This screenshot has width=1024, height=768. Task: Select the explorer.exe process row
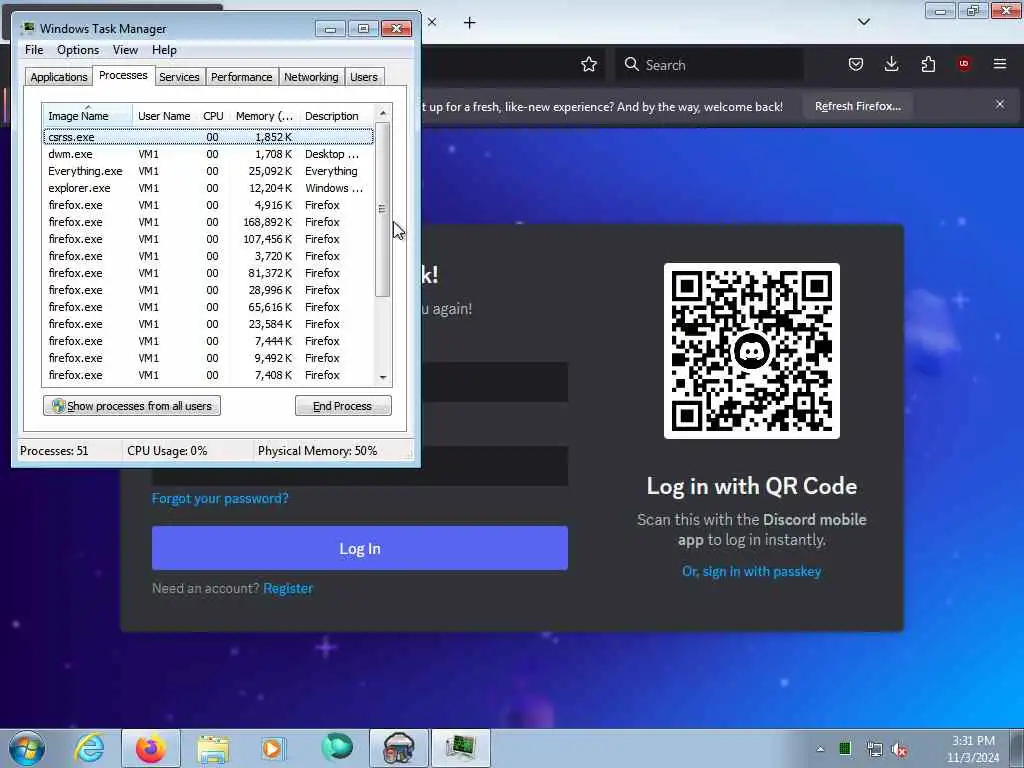click(208, 188)
